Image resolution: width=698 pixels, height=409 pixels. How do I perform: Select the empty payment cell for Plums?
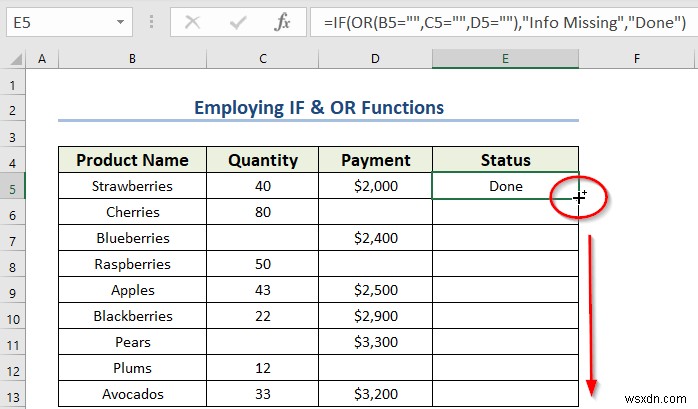375,368
